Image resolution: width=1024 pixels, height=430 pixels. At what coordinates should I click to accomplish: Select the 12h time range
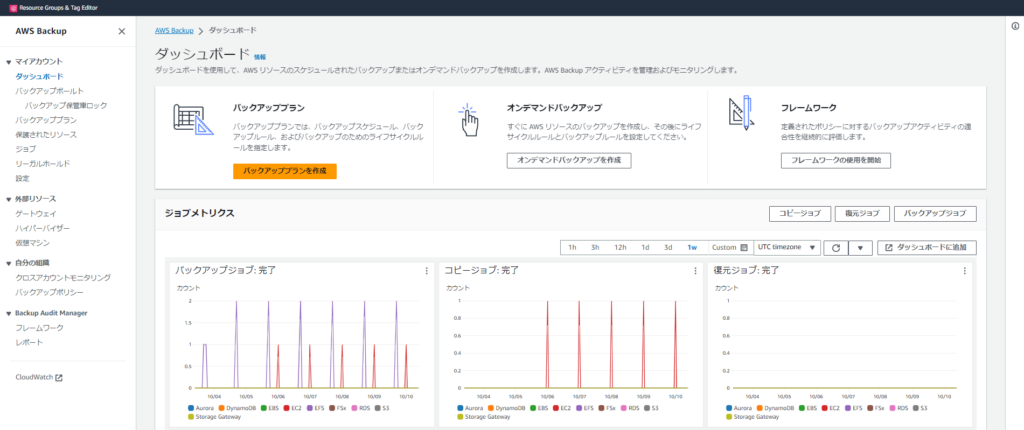pos(620,248)
